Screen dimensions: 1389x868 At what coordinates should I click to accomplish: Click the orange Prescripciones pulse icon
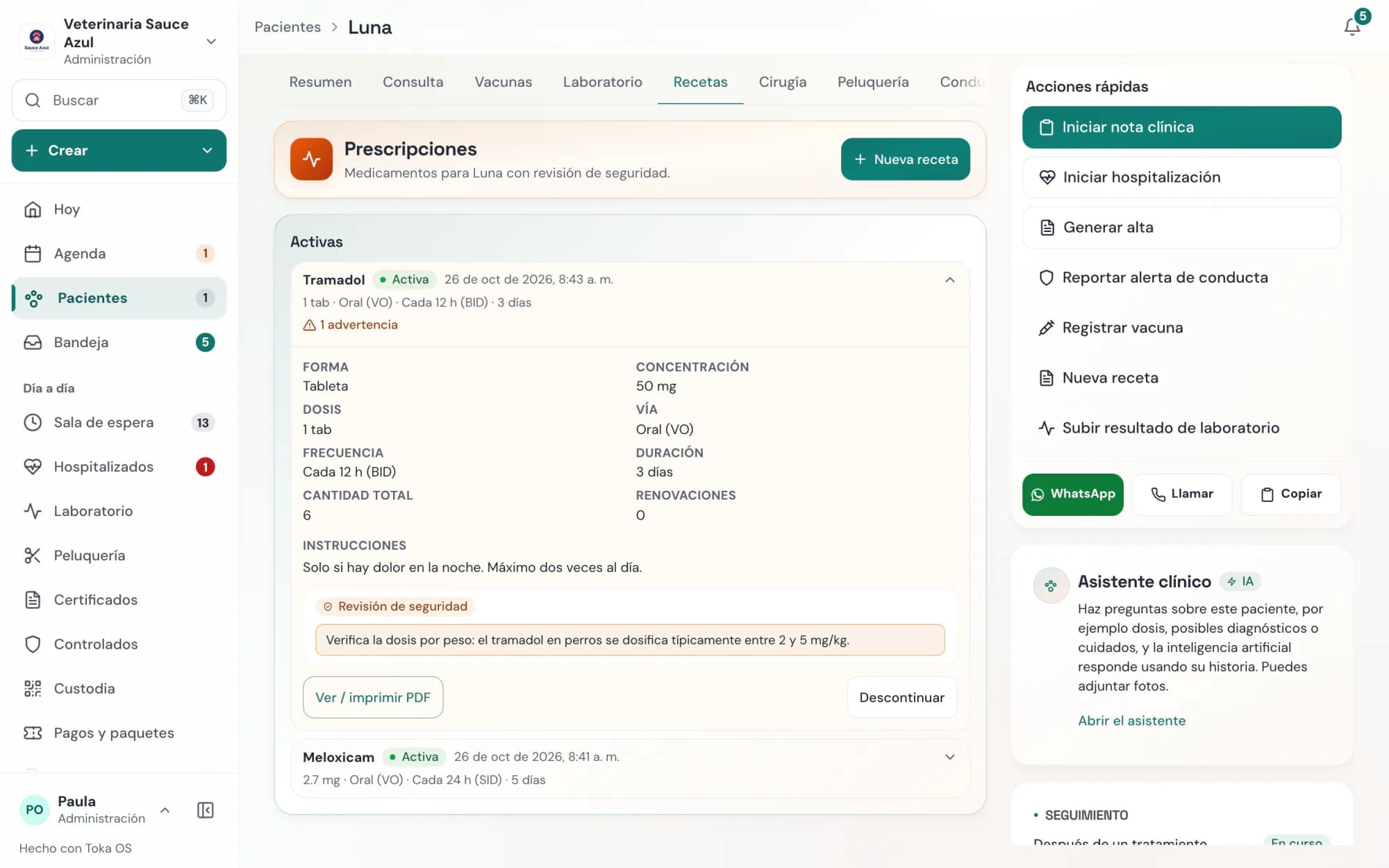[x=311, y=159]
